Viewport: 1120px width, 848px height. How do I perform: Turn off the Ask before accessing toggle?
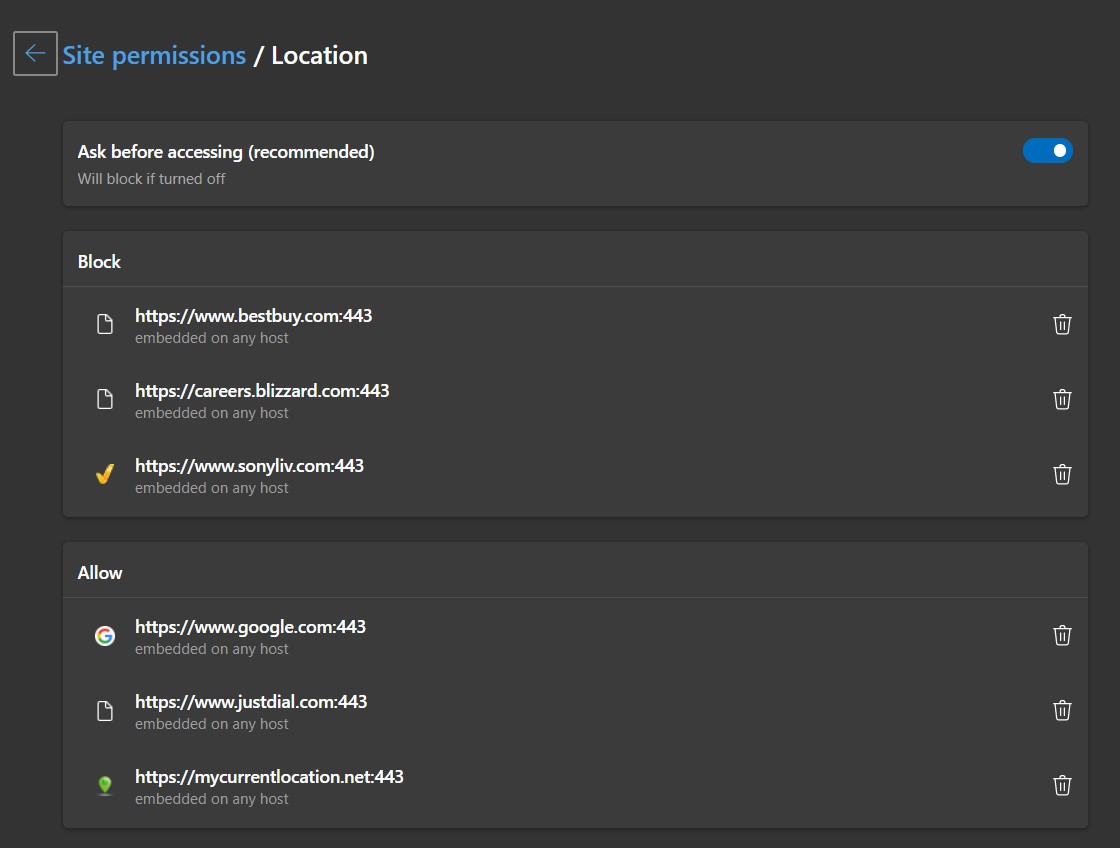coord(1047,151)
